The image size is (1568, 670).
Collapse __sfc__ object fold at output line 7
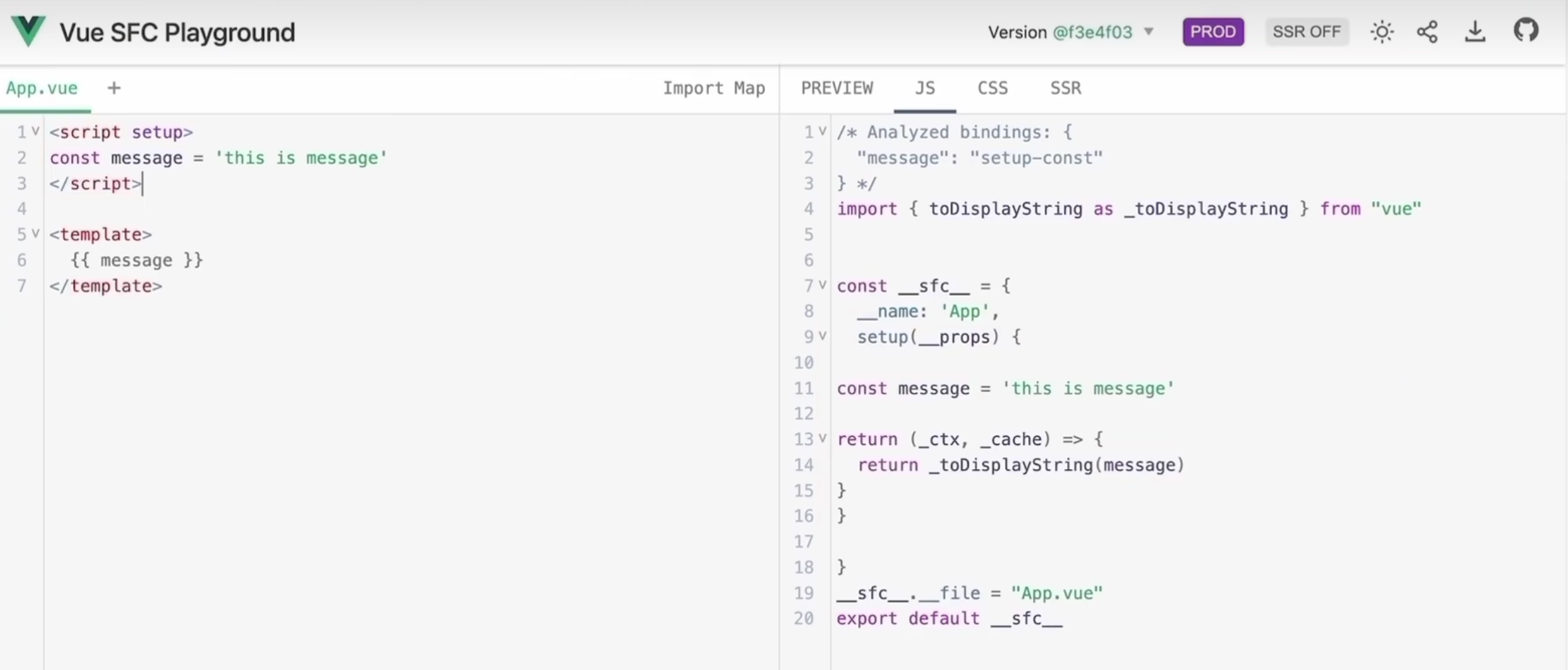(x=823, y=285)
